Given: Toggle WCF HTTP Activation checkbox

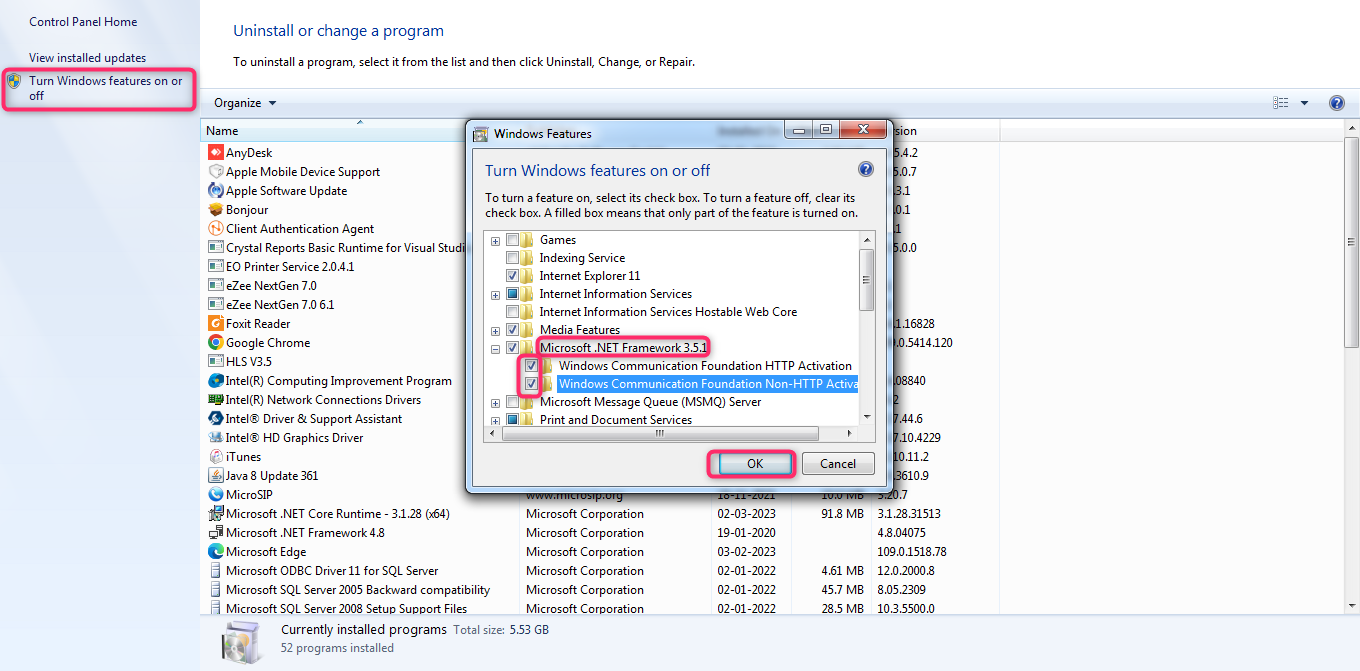Looking at the screenshot, I should pos(531,366).
